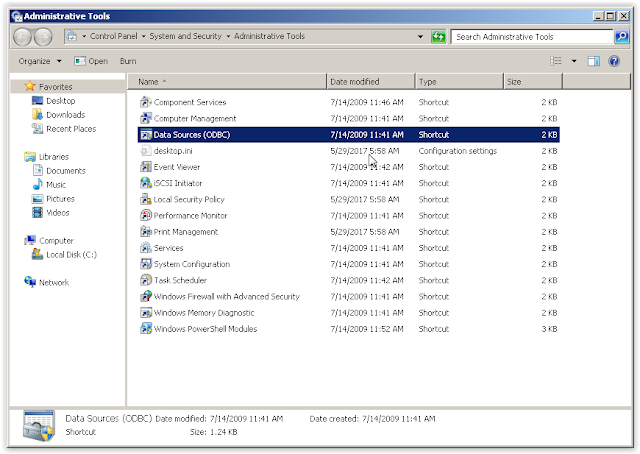Click the 3 KB size value
Image resolution: width=640 pixels, height=454 pixels.
click(549, 329)
